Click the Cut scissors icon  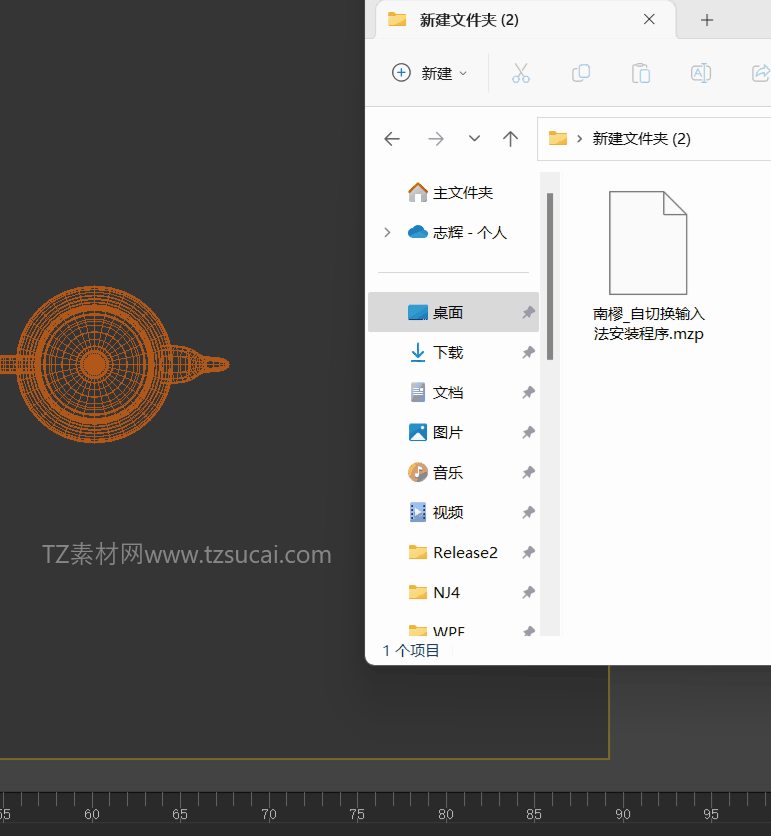coord(520,73)
